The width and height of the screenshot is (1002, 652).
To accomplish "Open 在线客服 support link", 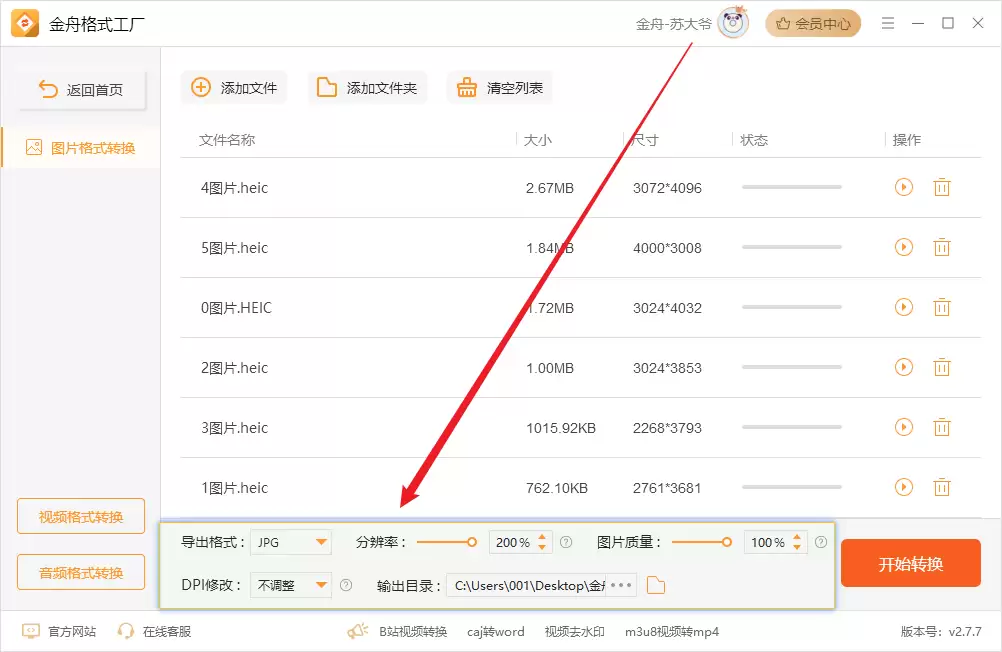I will click(154, 632).
